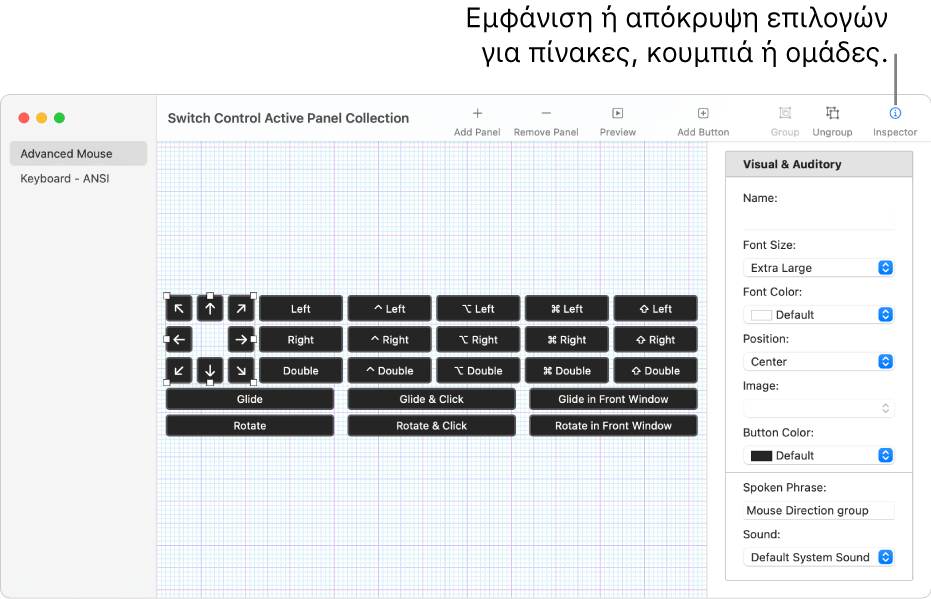The height and width of the screenshot is (599, 931).
Task: Select the Shift Double panel button
Action: 656,370
